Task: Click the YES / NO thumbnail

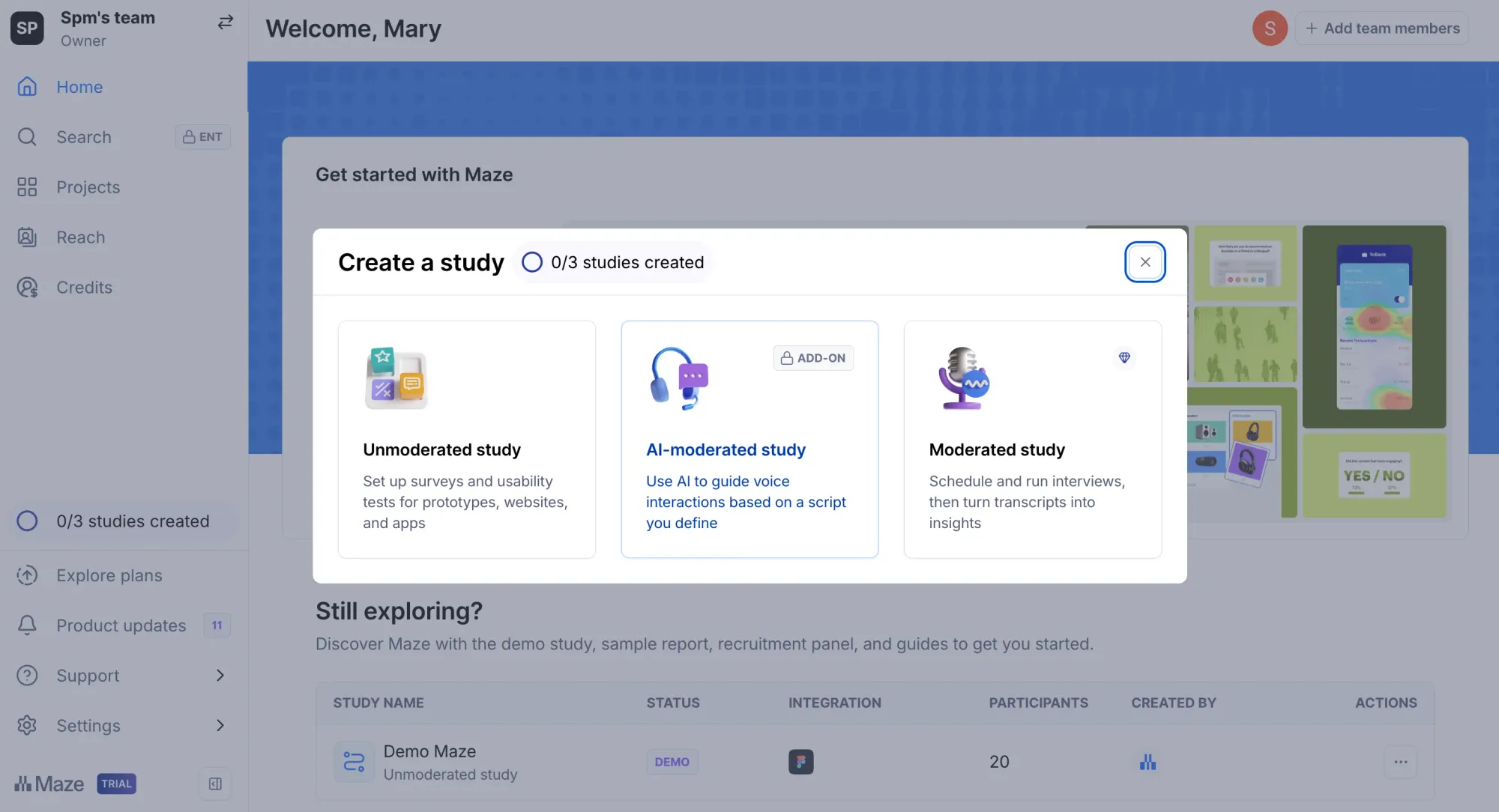Action: [1374, 476]
